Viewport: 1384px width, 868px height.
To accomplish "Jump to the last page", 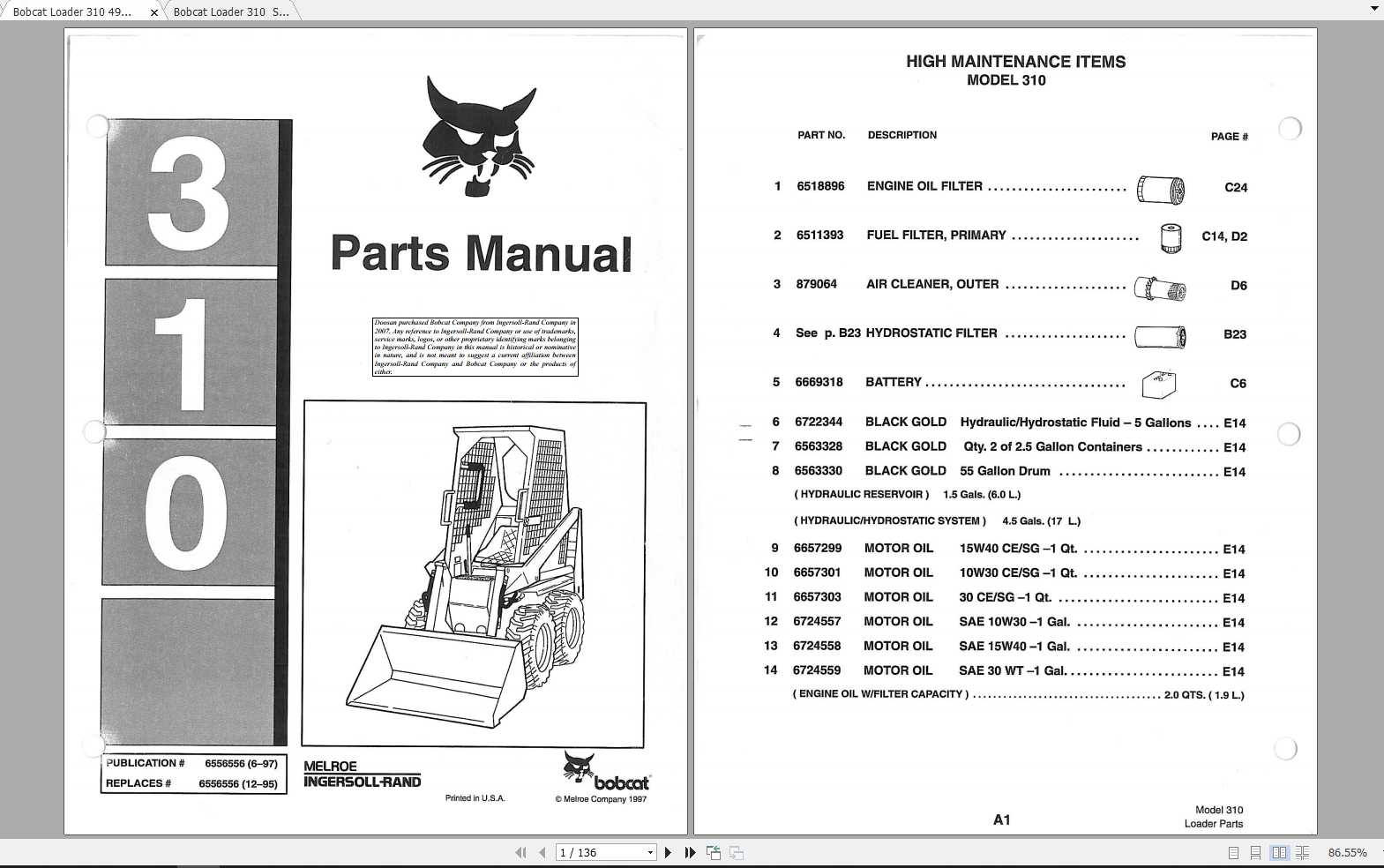I will [690, 852].
